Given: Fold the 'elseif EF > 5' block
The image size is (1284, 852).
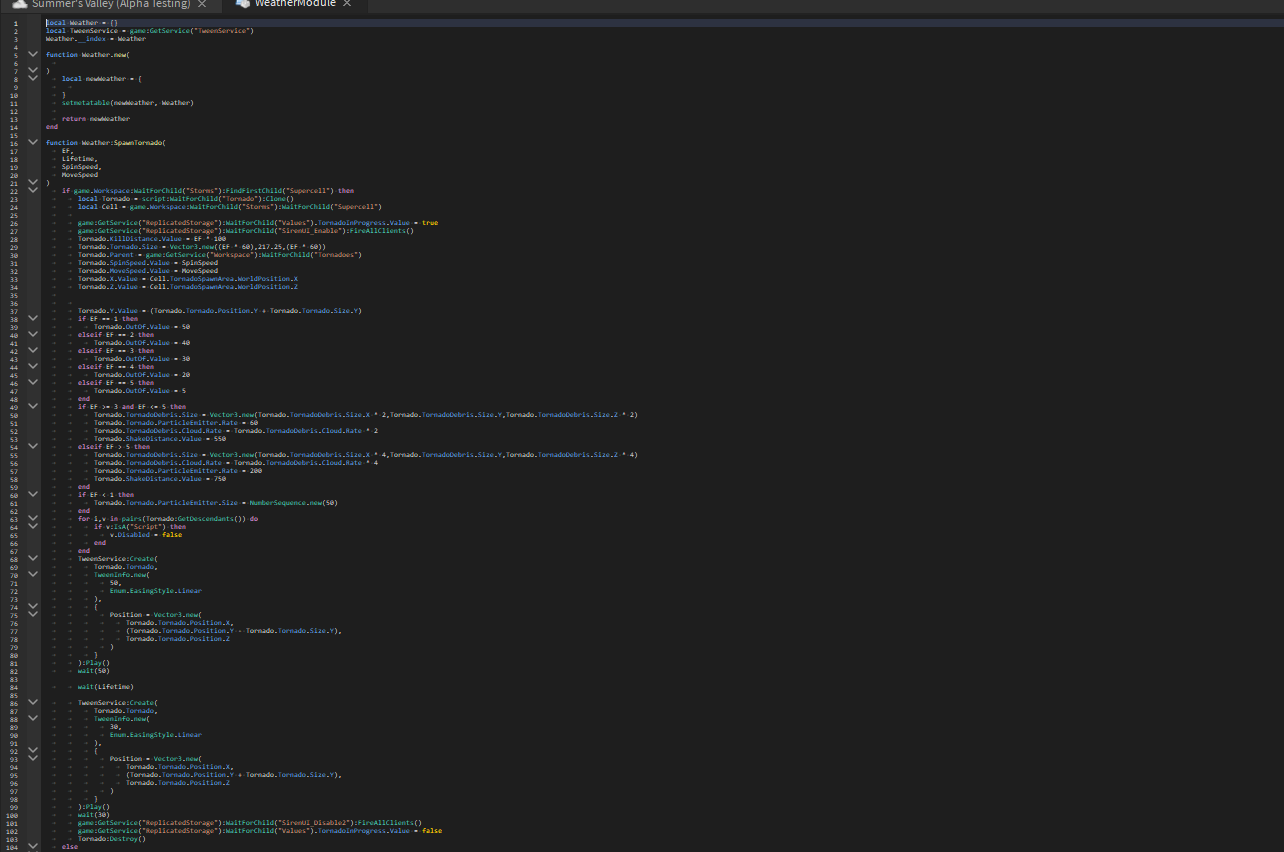Looking at the screenshot, I should (x=34, y=447).
